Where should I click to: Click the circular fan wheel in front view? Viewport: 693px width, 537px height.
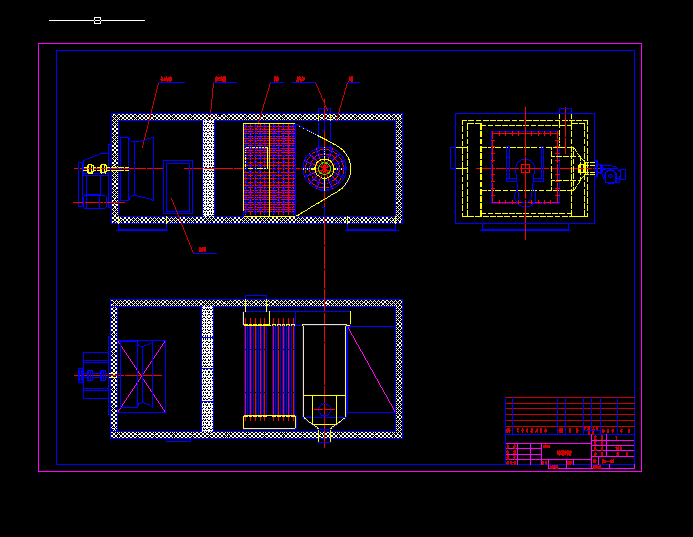[x=324, y=168]
